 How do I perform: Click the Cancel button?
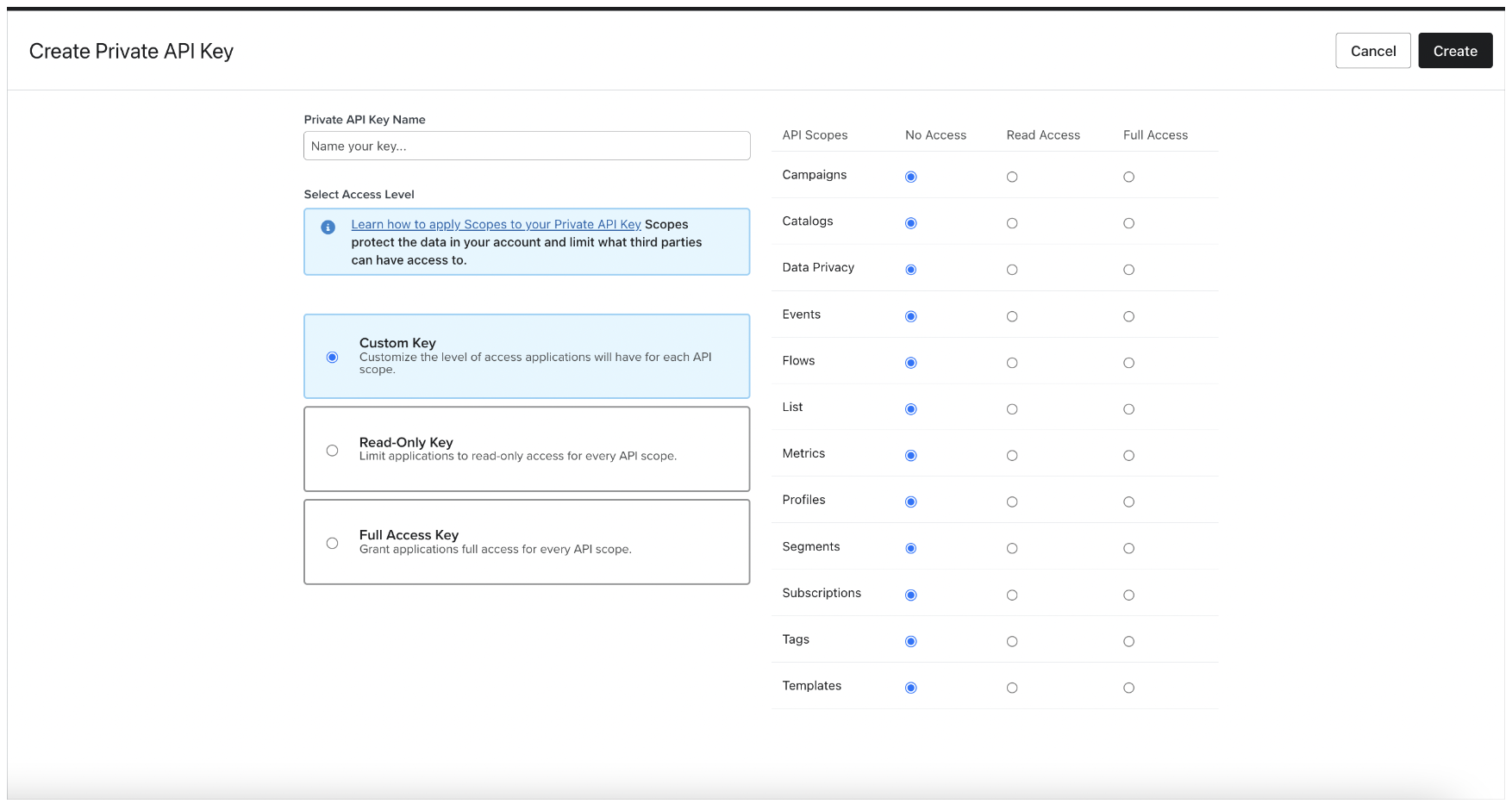[x=1372, y=51]
